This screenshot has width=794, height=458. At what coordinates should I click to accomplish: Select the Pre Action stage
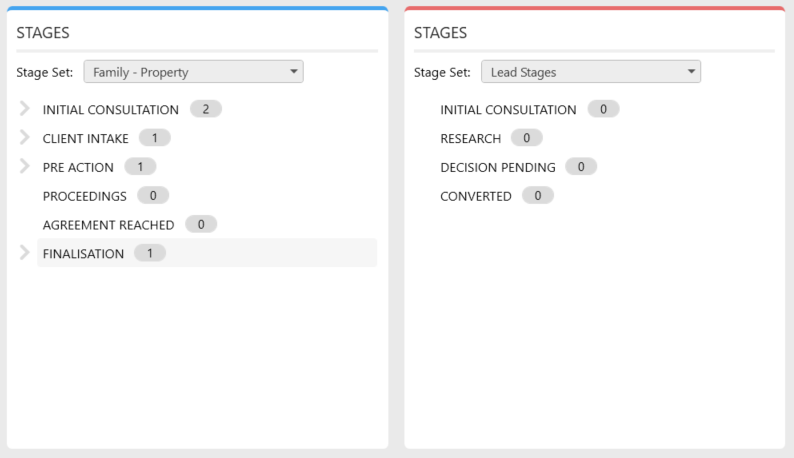pos(78,167)
